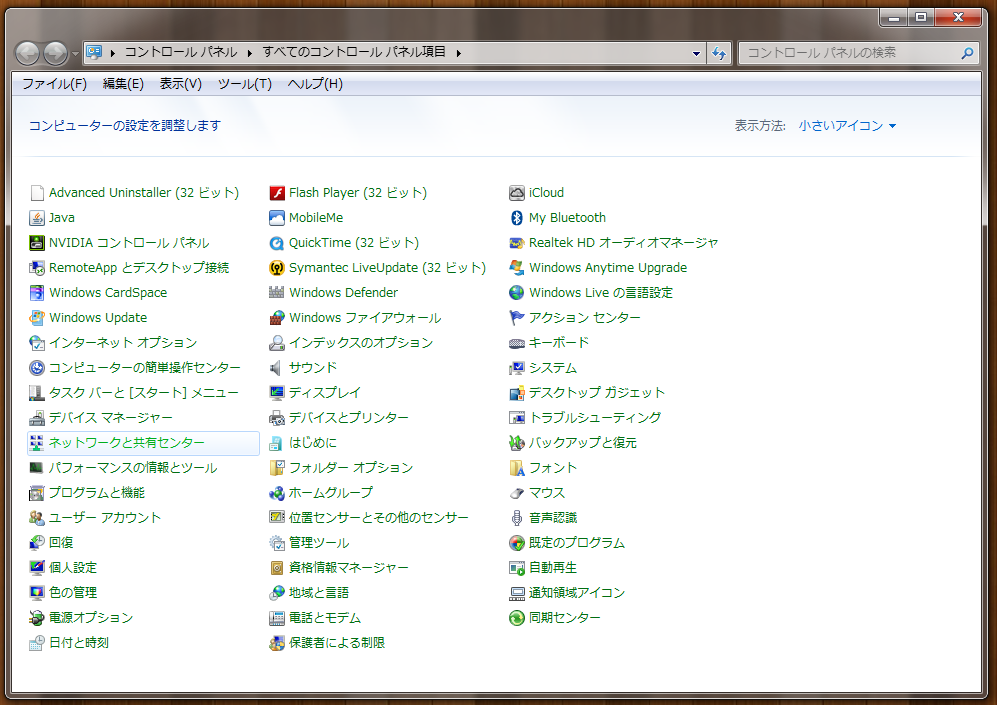Open the キーボード icon
Screen dimensions: 997x705
(x=516, y=343)
